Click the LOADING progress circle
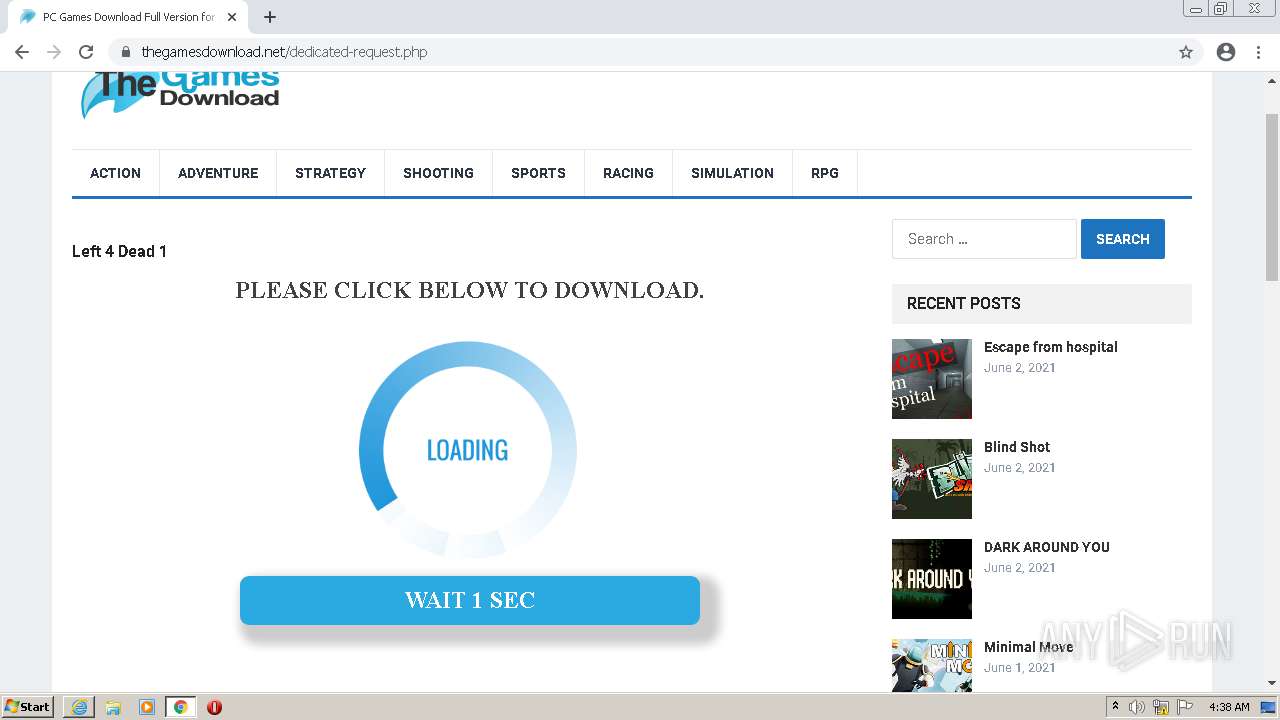The width and height of the screenshot is (1280, 720). [468, 450]
